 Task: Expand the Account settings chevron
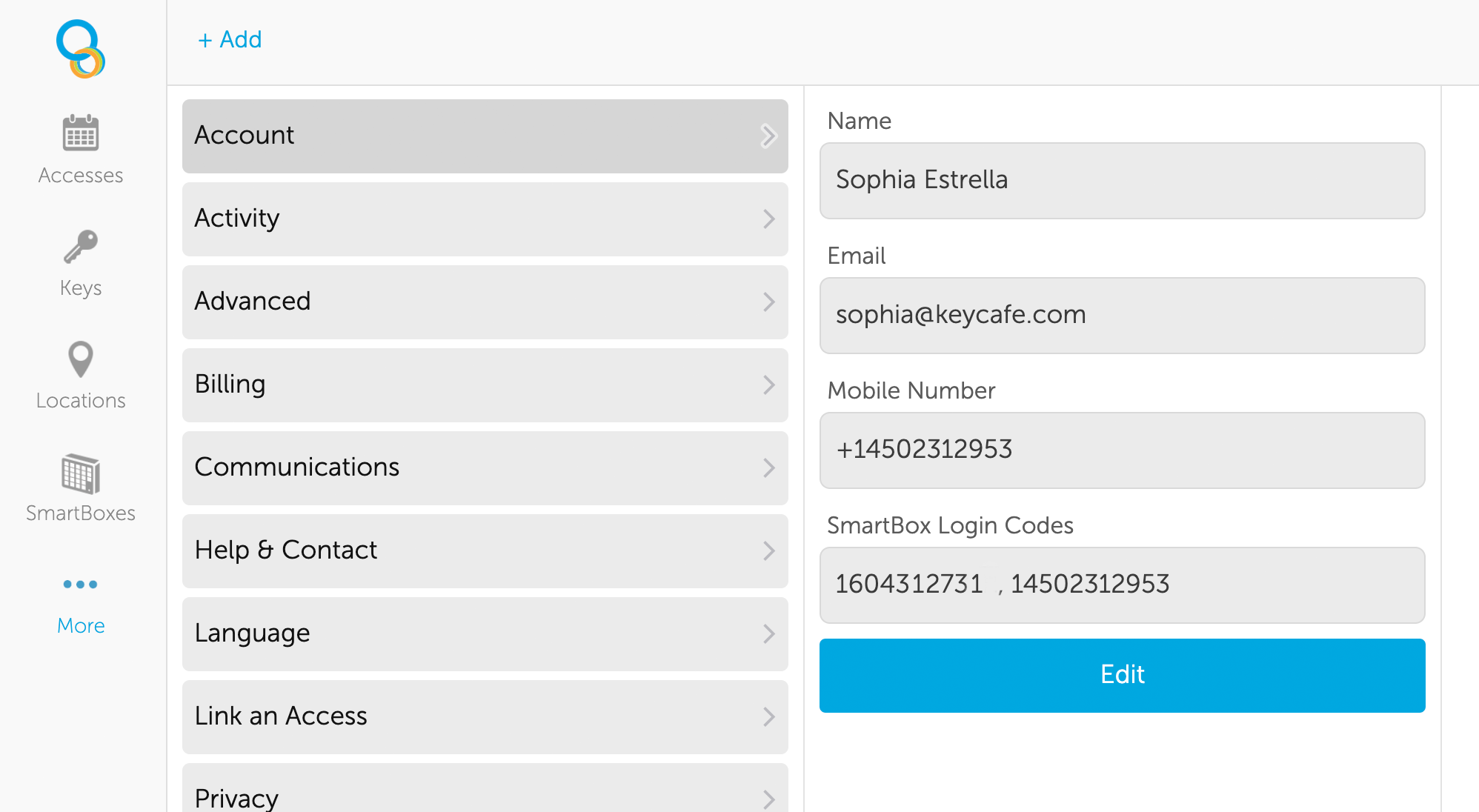(767, 136)
